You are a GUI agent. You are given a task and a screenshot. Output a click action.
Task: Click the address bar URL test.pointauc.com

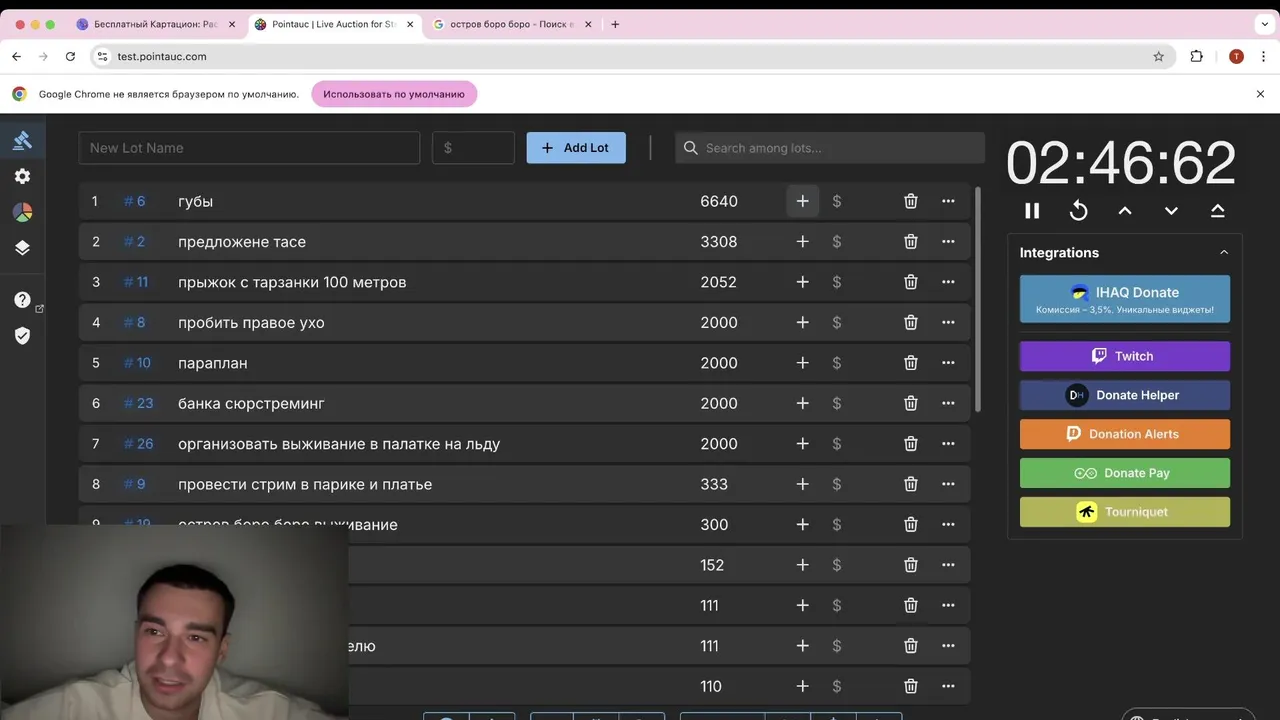(x=162, y=57)
